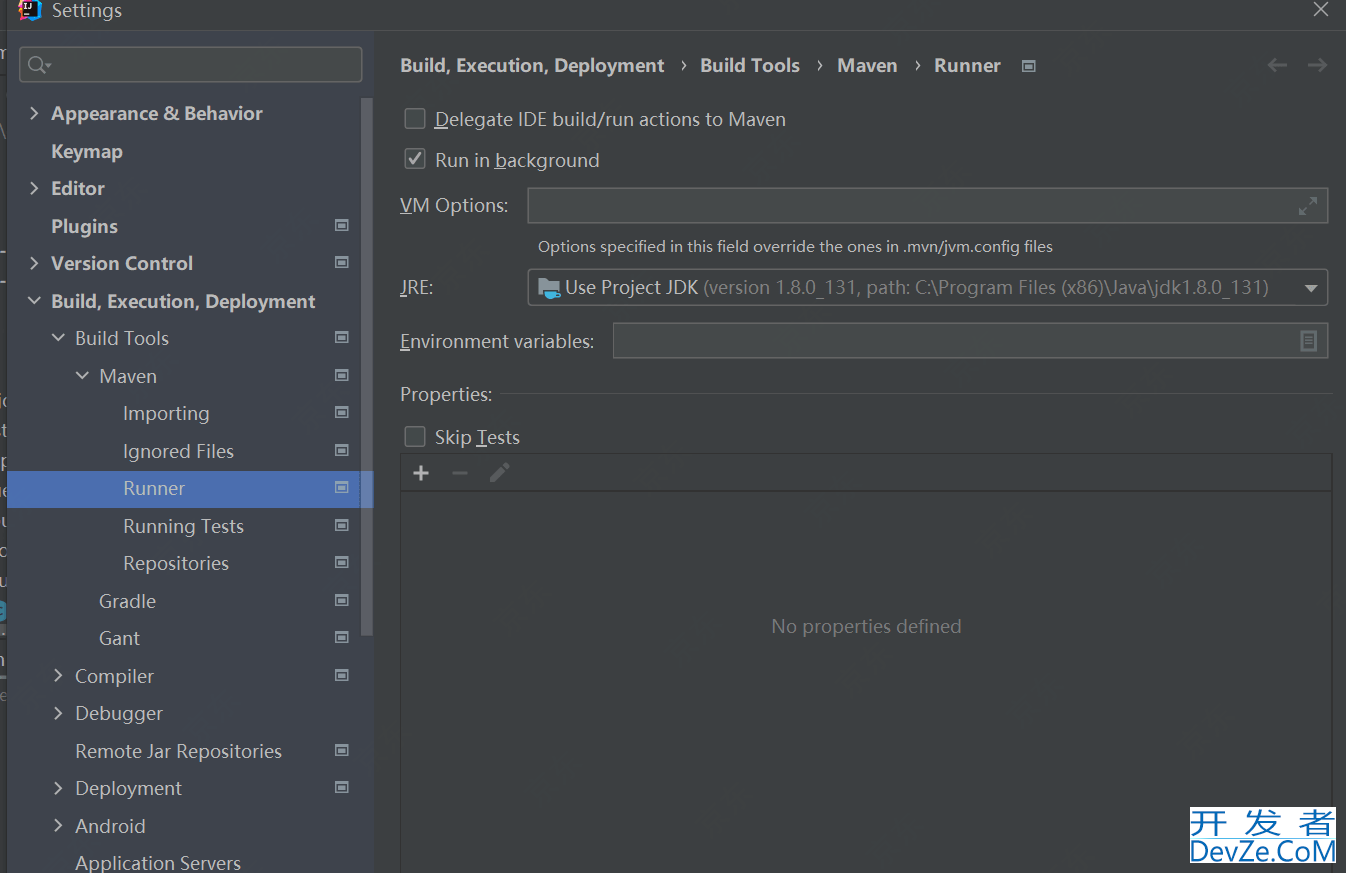
Task: Click the project-level icon beside Deployment
Action: [x=342, y=788]
